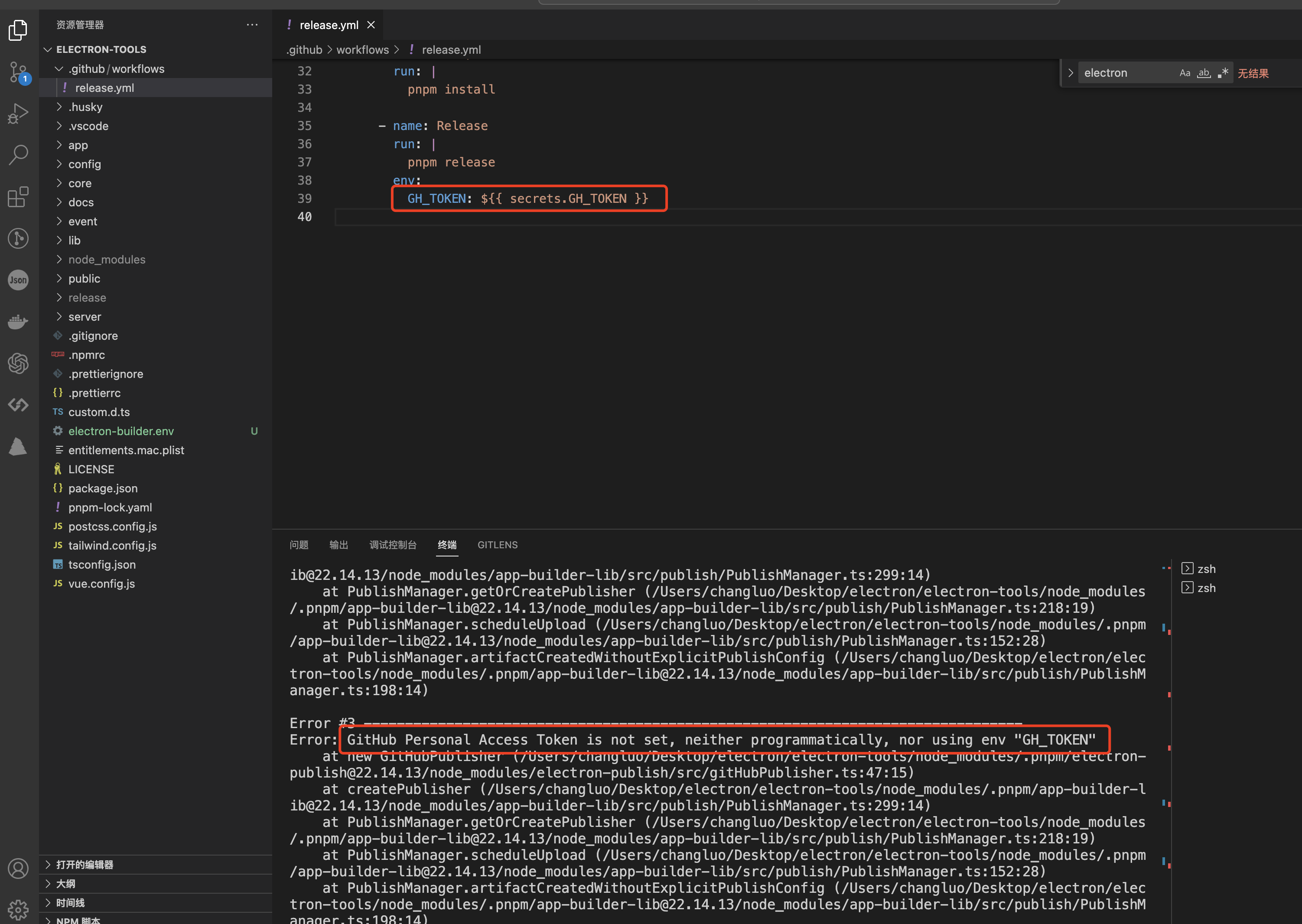Open the Docker extension panel
Viewport: 1302px width, 924px height.
(x=18, y=322)
